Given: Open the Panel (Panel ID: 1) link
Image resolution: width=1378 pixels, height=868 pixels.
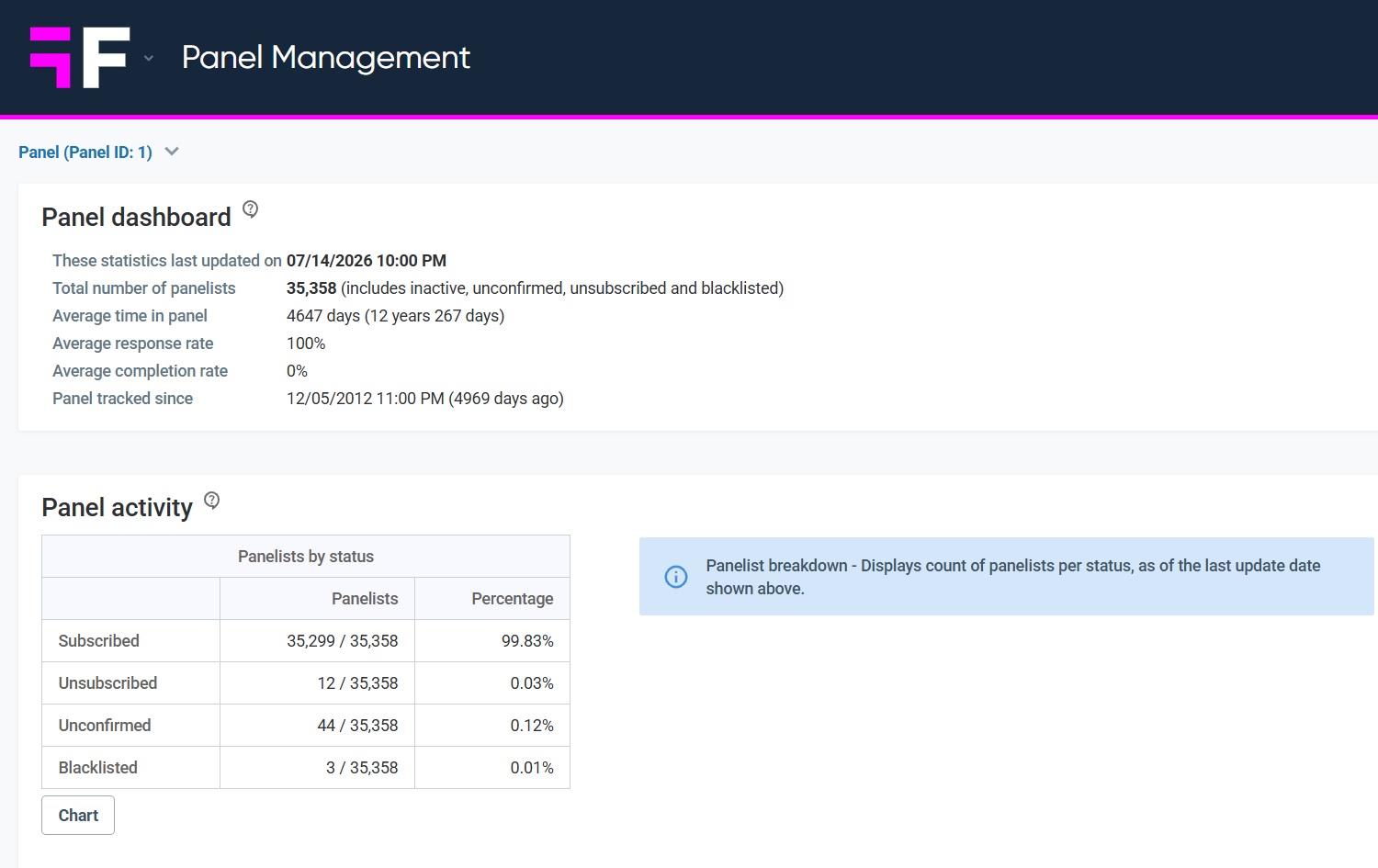Looking at the screenshot, I should [85, 152].
